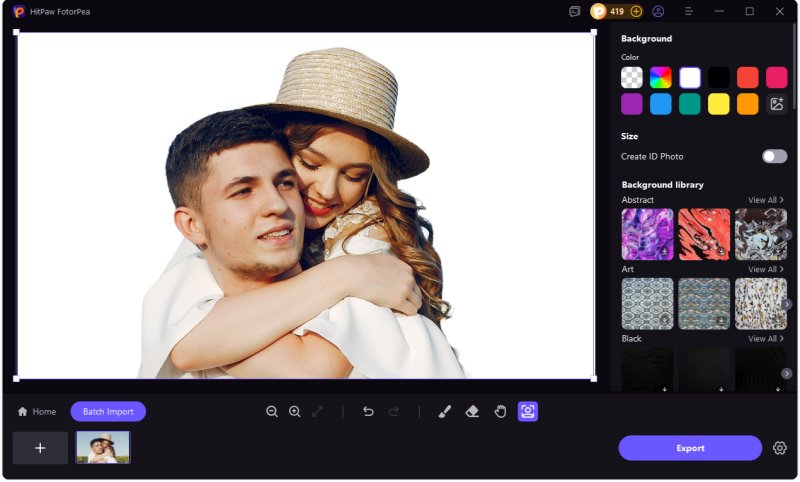Select the red abstract background thumbnail
800x482 pixels.
tap(704, 235)
